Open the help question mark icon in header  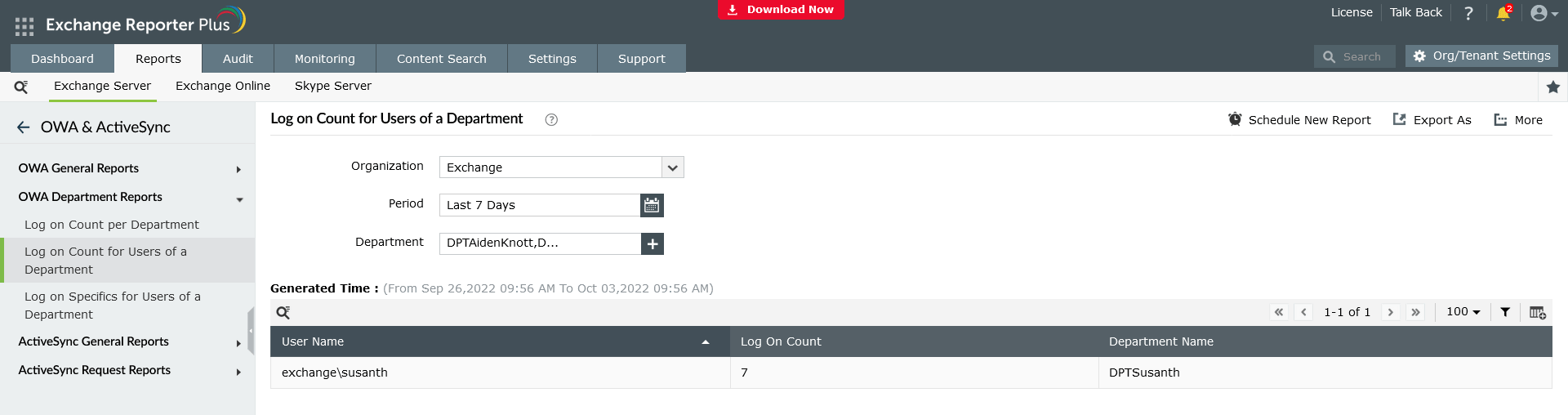(x=1468, y=13)
